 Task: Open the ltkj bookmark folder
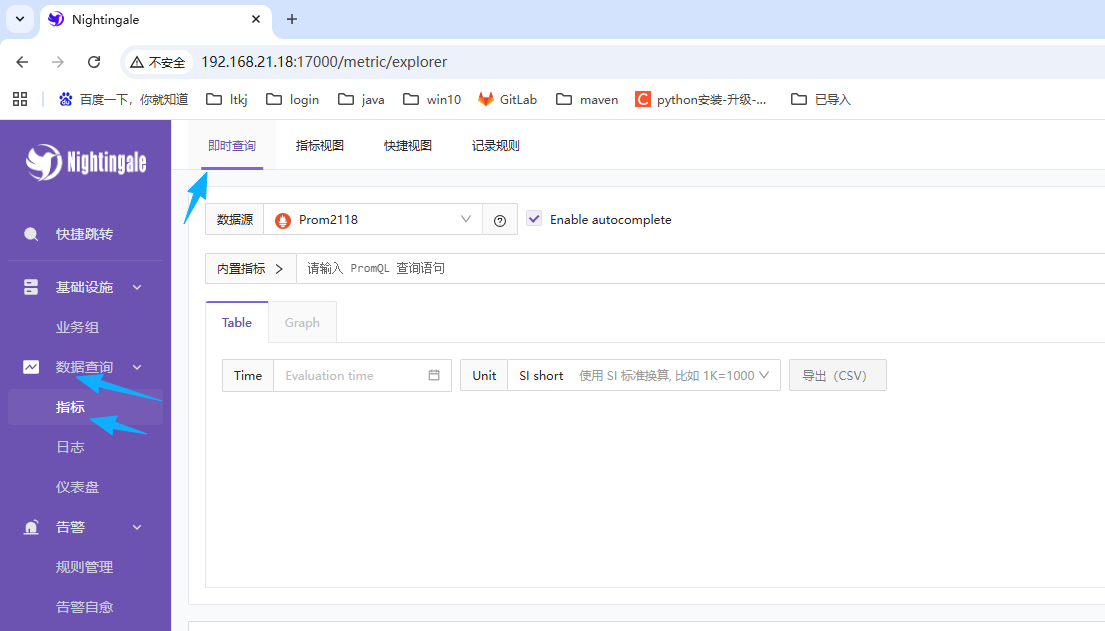click(227, 99)
